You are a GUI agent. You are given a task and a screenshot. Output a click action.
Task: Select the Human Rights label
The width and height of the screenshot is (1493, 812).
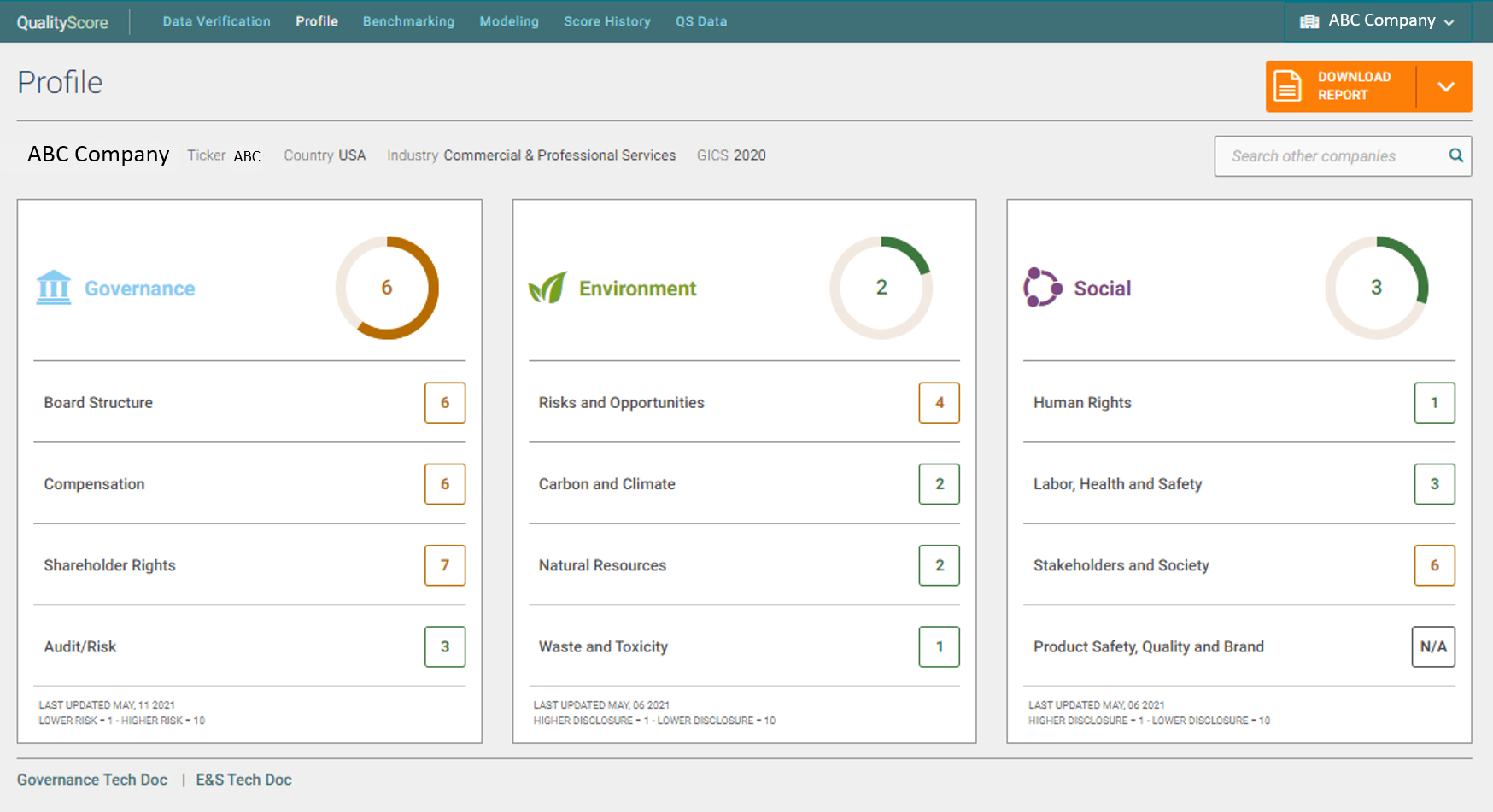(x=1082, y=403)
